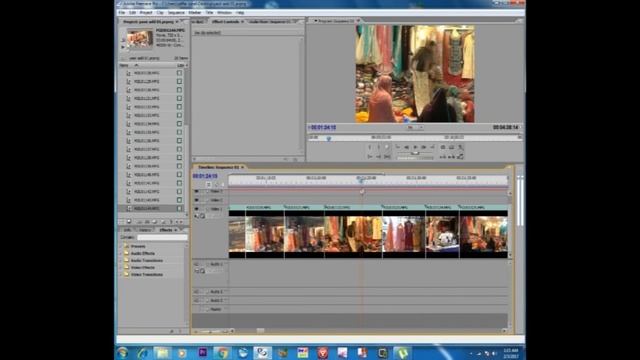Select the Info tab
Viewport: 640px width, 360px height.
tap(128, 230)
